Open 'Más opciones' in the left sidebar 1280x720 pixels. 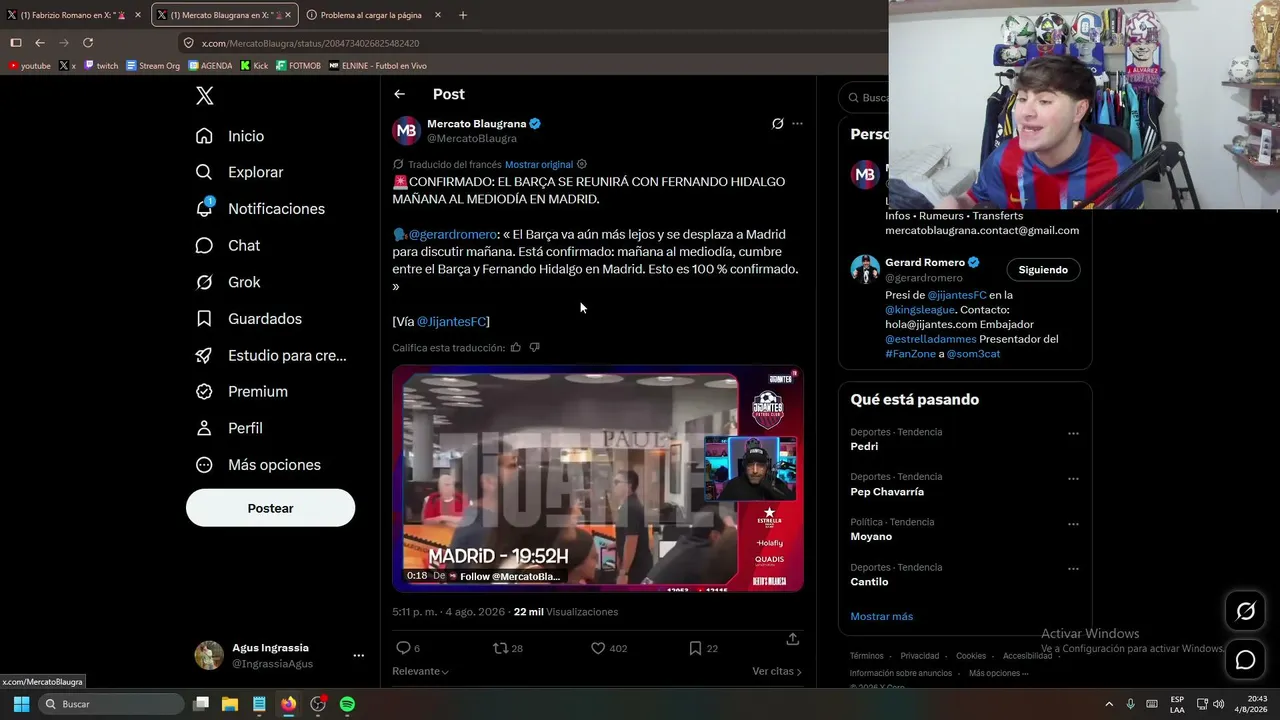[258, 465]
